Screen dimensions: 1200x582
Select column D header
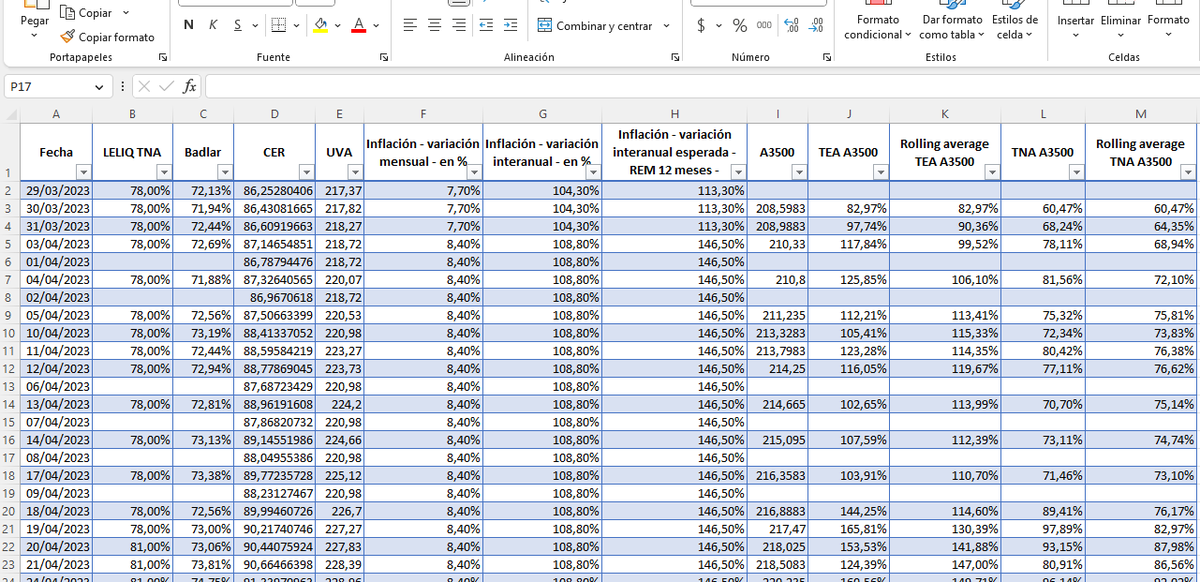coord(274,114)
